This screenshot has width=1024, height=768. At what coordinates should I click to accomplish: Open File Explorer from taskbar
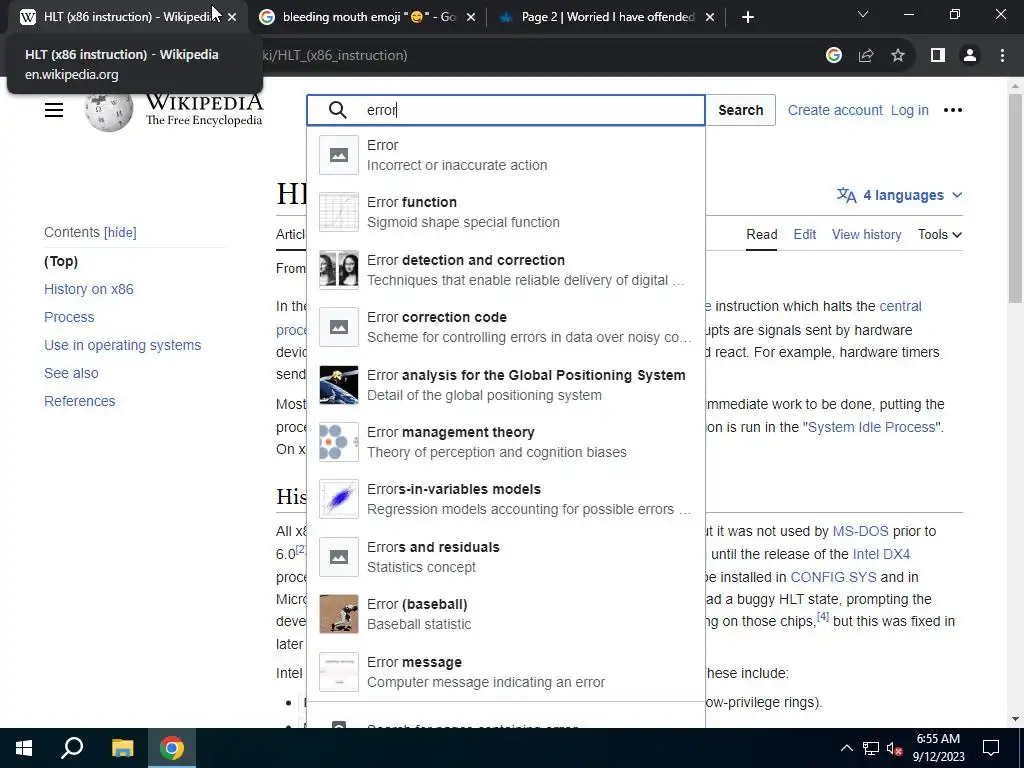point(122,748)
